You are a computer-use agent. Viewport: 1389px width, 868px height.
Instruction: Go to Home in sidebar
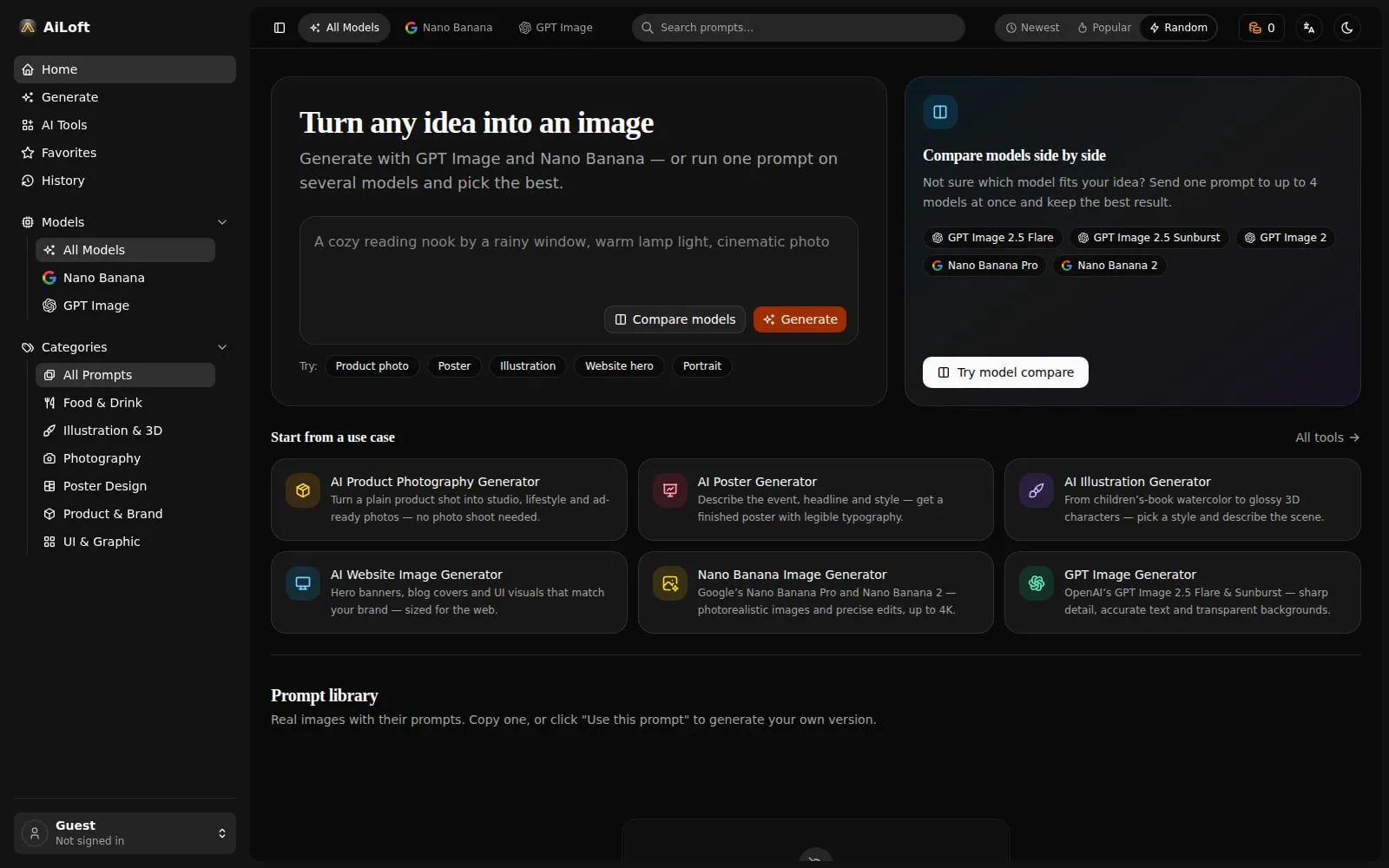coord(125,69)
